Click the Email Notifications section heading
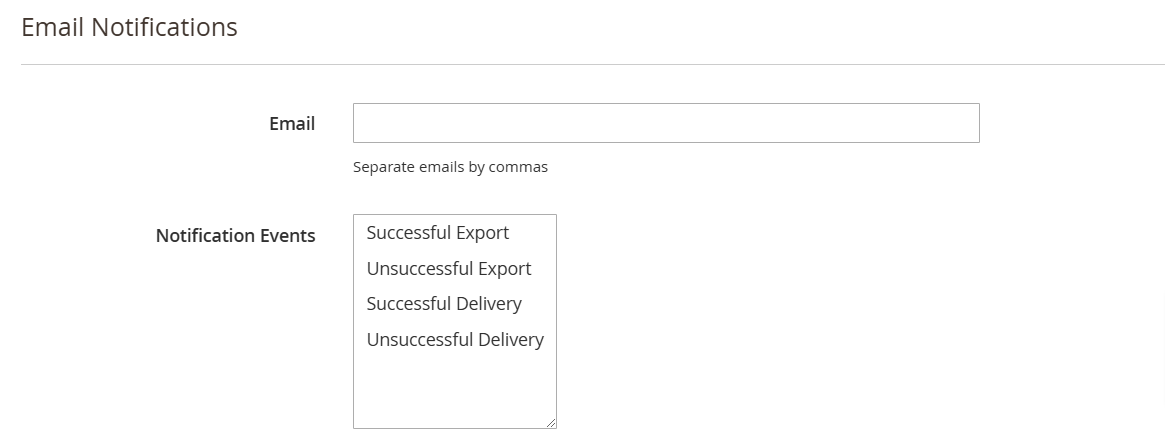The height and width of the screenshot is (437, 1165). pyautogui.click(x=129, y=28)
